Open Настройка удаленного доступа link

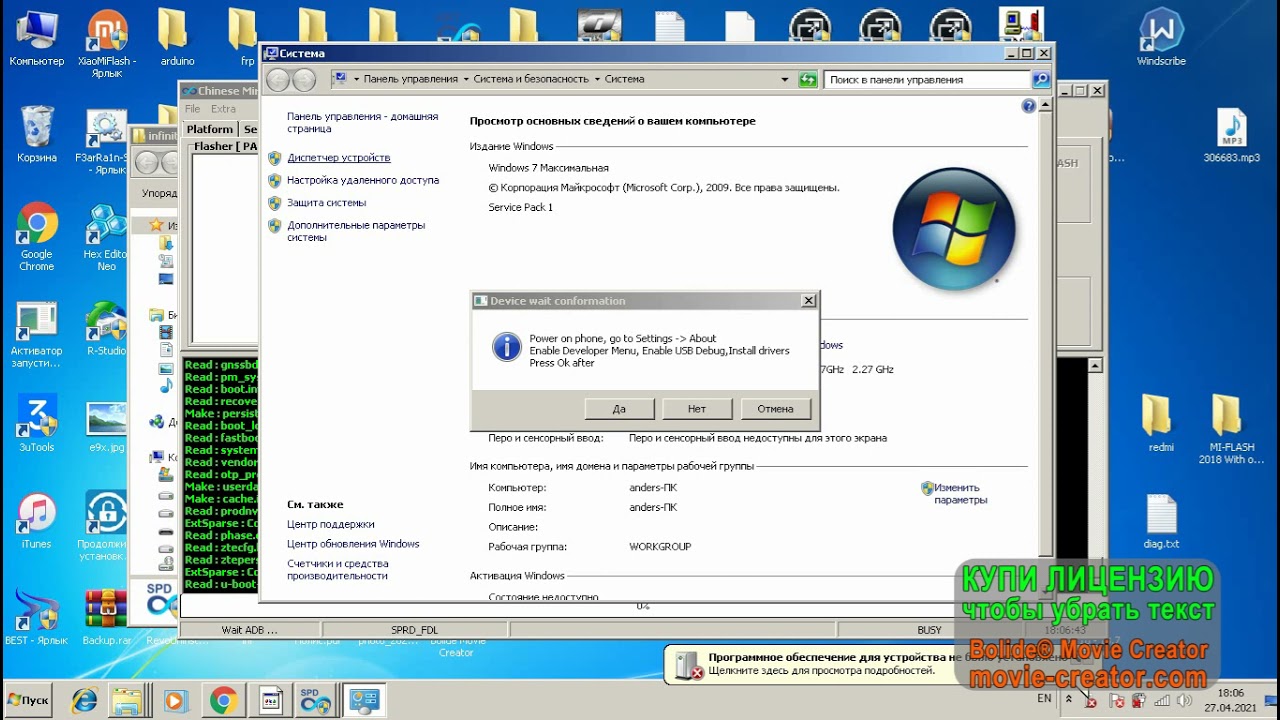[x=363, y=180]
